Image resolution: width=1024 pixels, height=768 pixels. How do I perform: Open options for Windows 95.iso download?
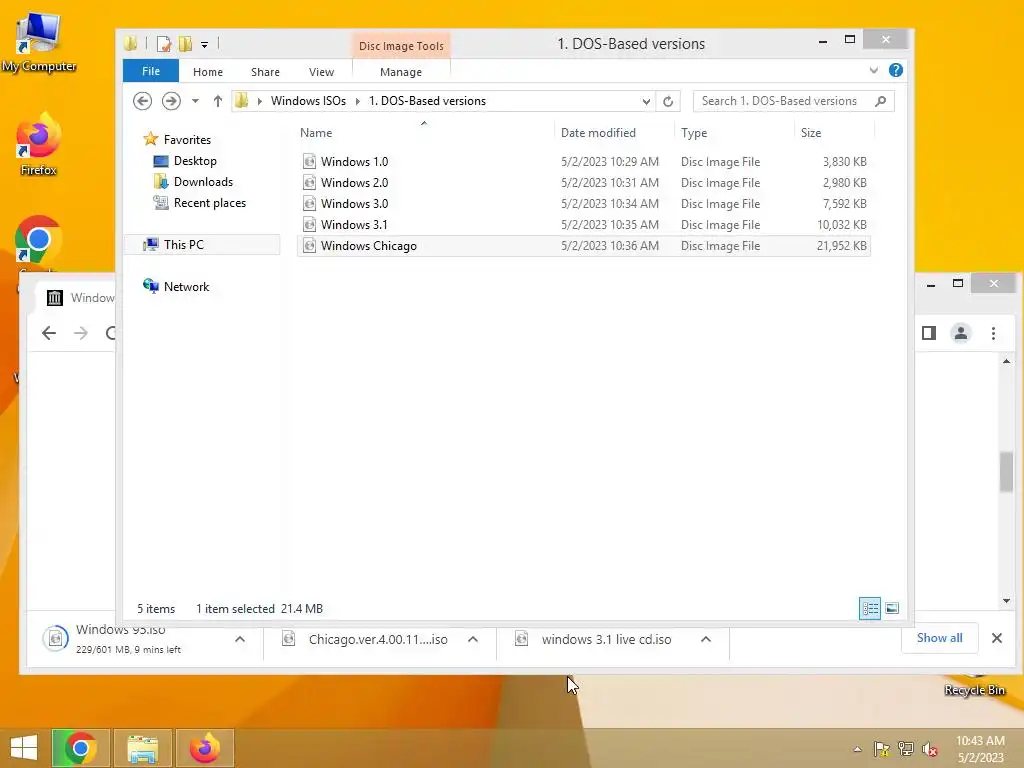click(x=240, y=639)
